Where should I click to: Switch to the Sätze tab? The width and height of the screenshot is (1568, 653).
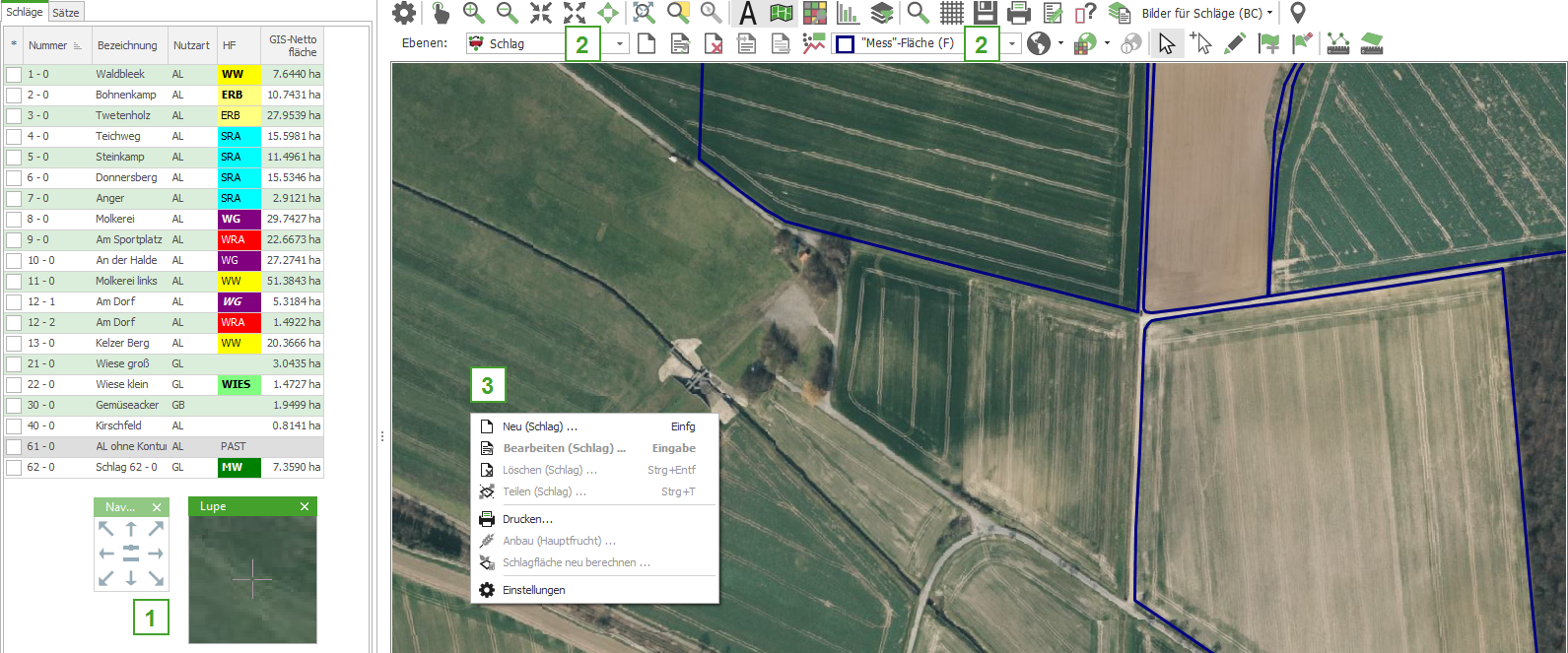(66, 13)
